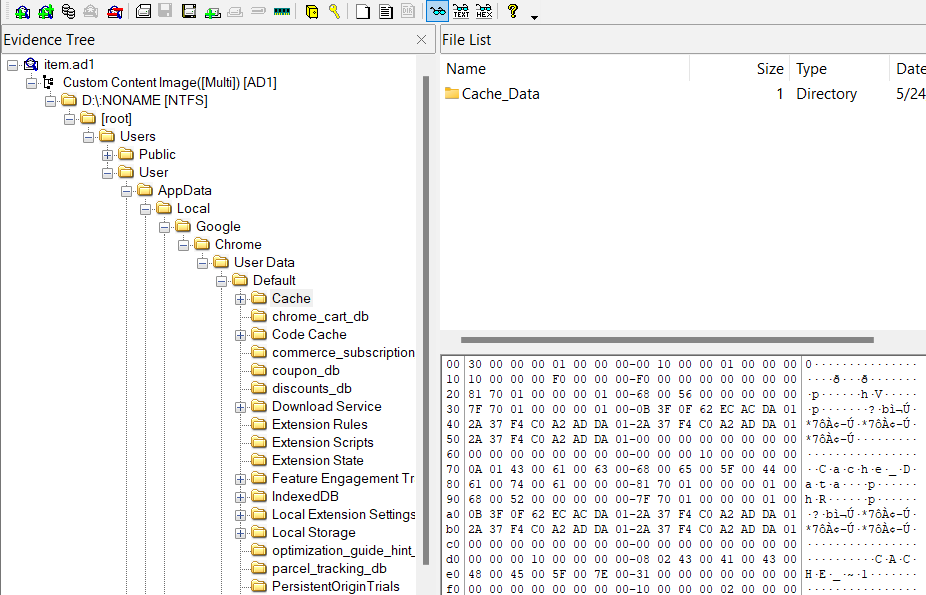Screen dimensions: 926x595
Task: Sort file list by Size column
Action: (739, 69)
